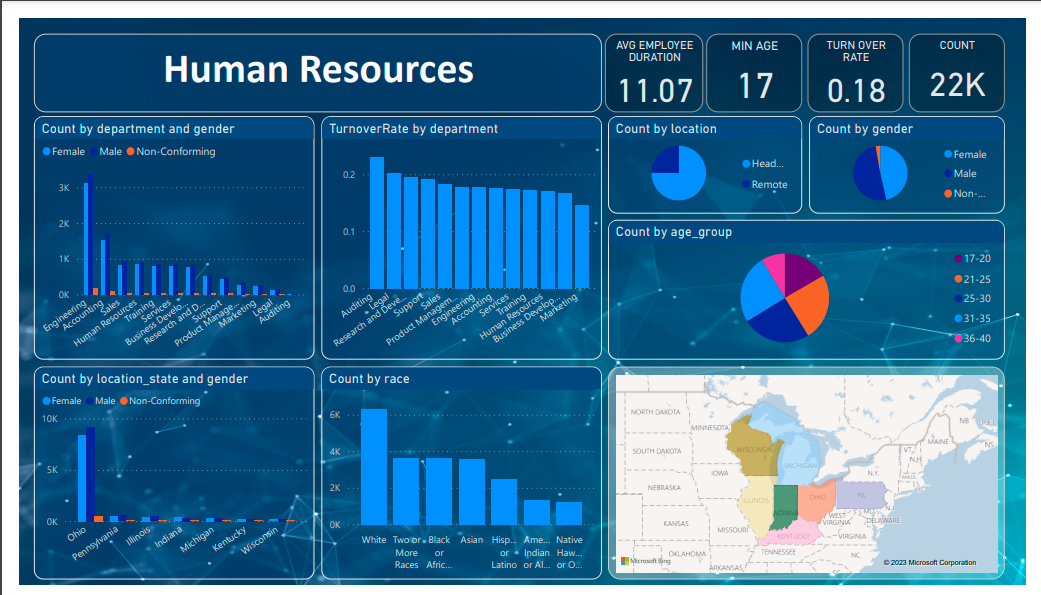
Task: Select the Black or African bar
Action: click(x=439, y=491)
